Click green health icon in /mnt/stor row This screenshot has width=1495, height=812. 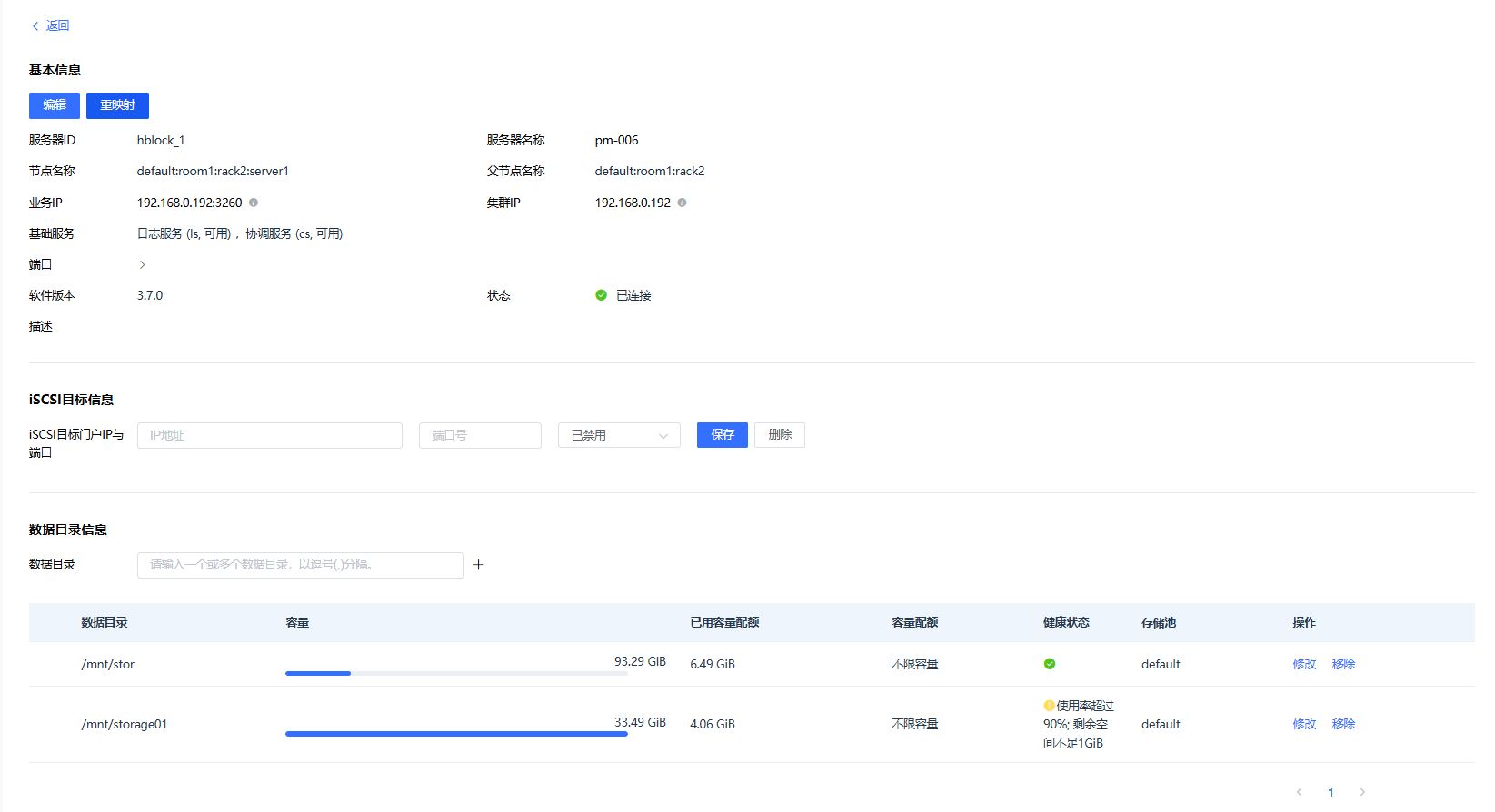pyautogui.click(x=1050, y=664)
